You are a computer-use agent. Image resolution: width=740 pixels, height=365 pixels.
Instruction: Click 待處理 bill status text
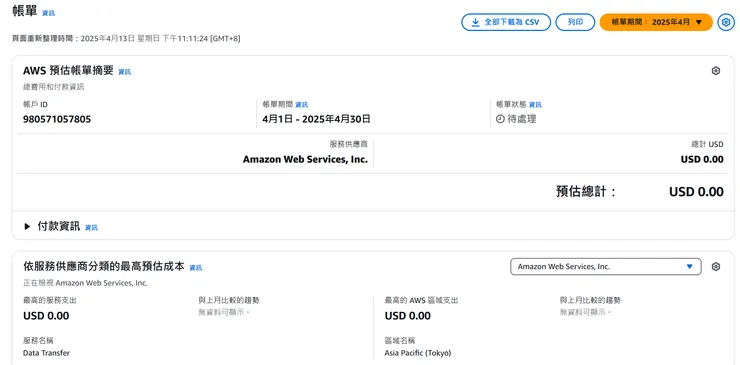point(521,119)
